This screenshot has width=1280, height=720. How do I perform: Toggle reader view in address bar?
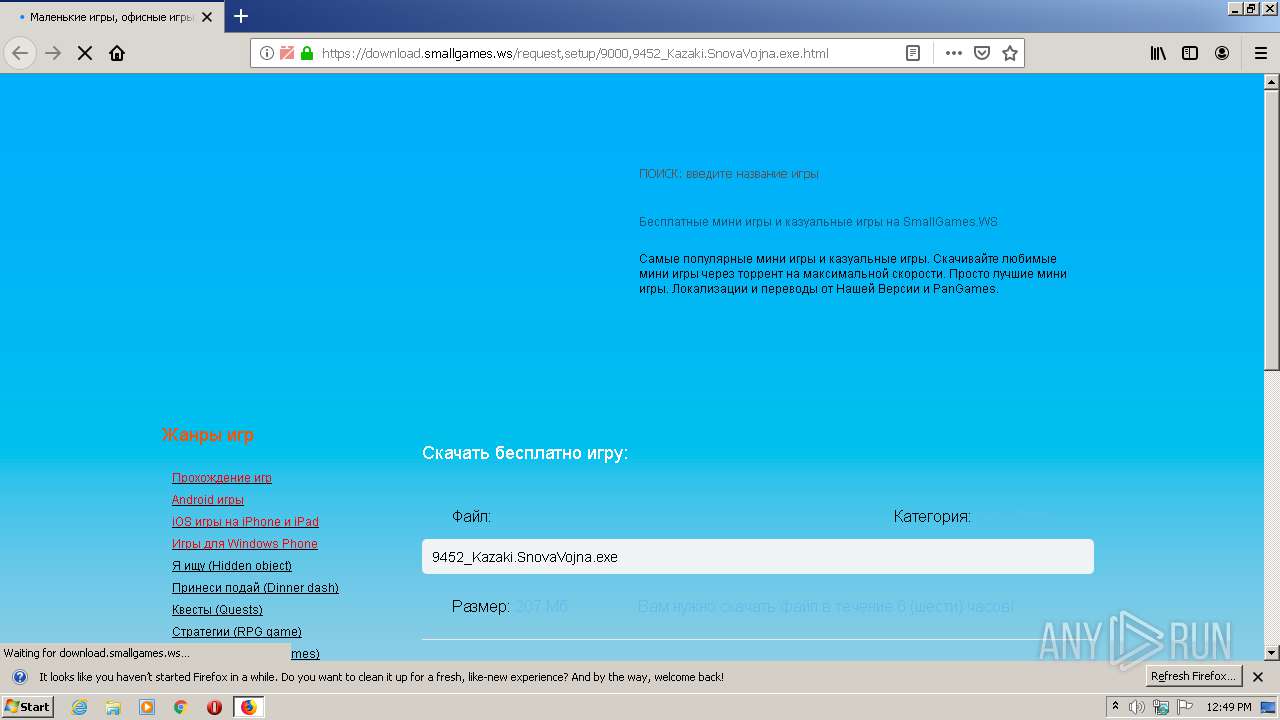coord(913,53)
